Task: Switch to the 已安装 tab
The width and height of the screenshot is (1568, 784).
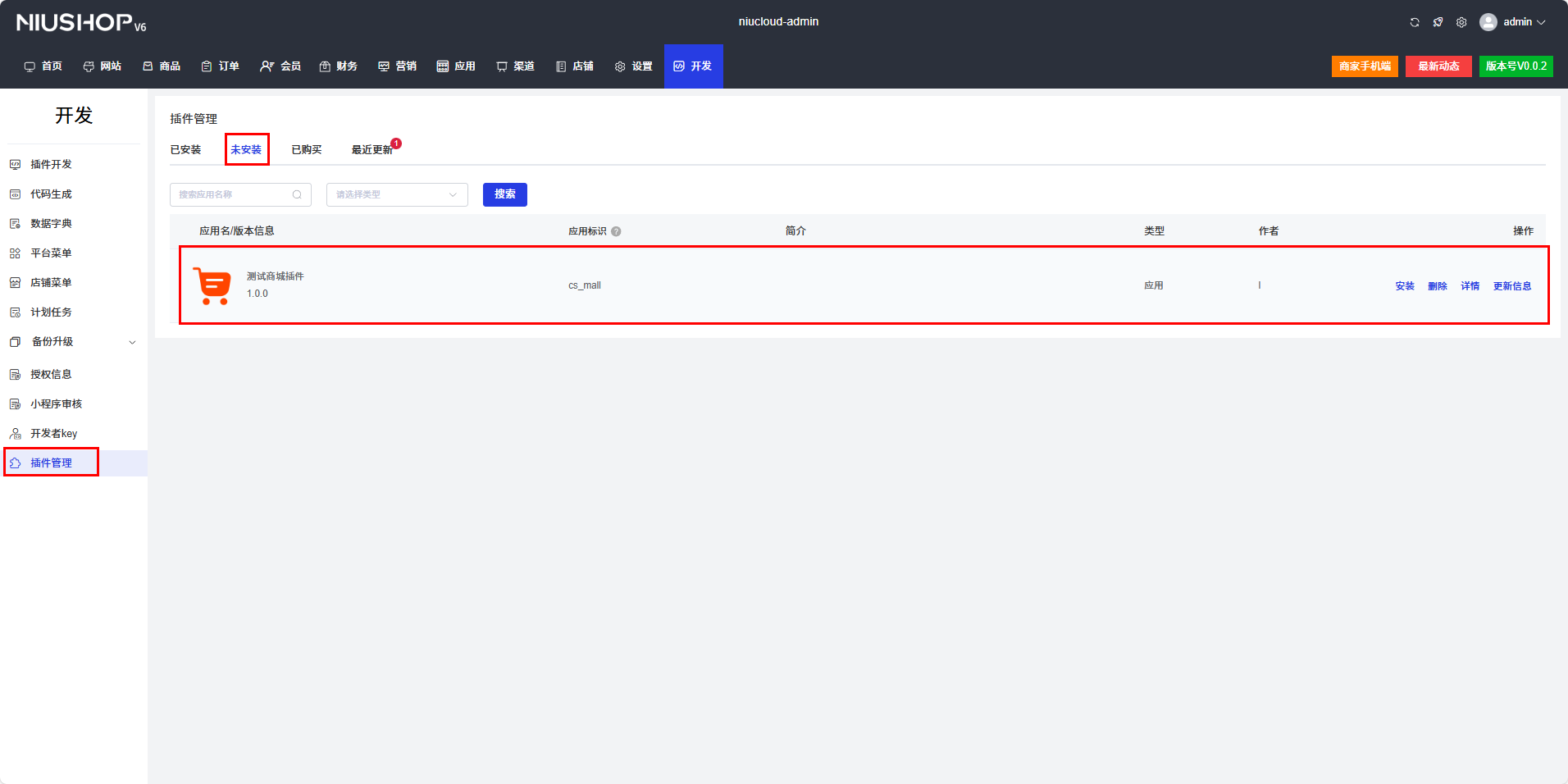Action: pos(185,149)
